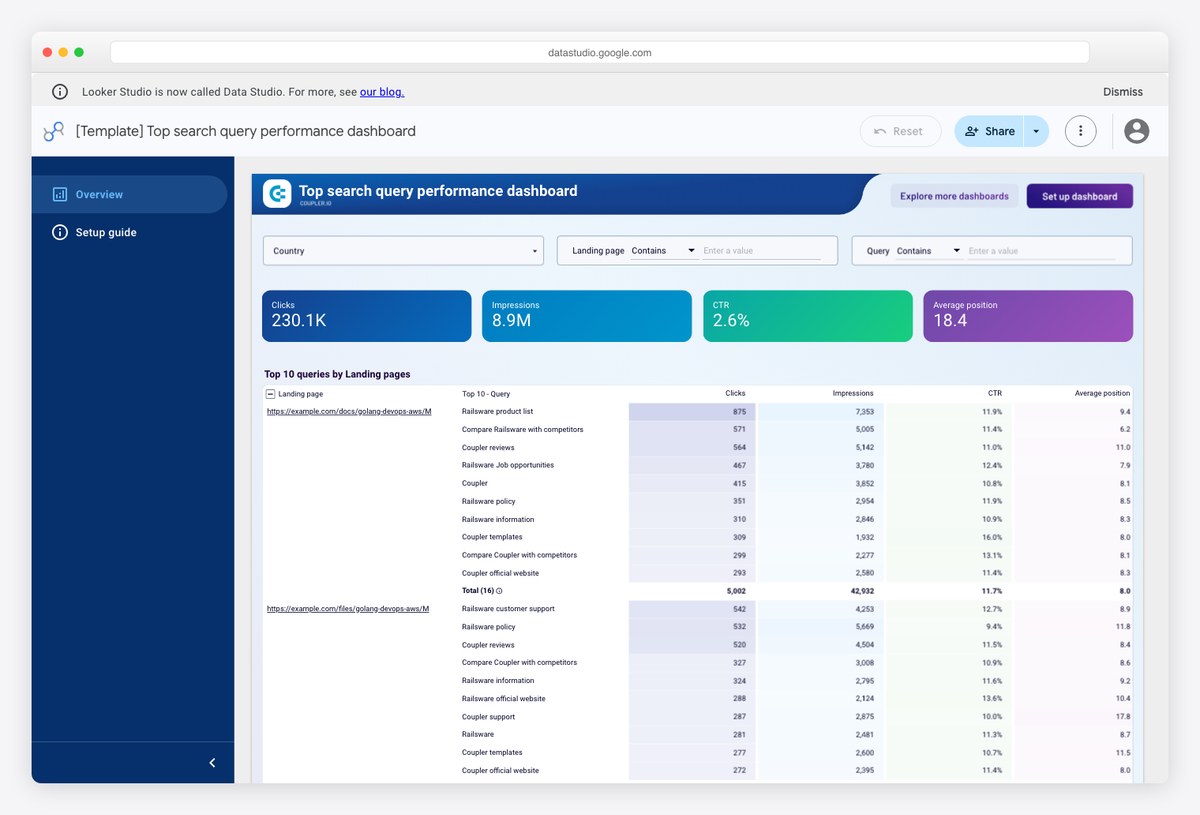The height and width of the screenshot is (815, 1200).
Task: Click the Reset button
Action: (x=900, y=131)
